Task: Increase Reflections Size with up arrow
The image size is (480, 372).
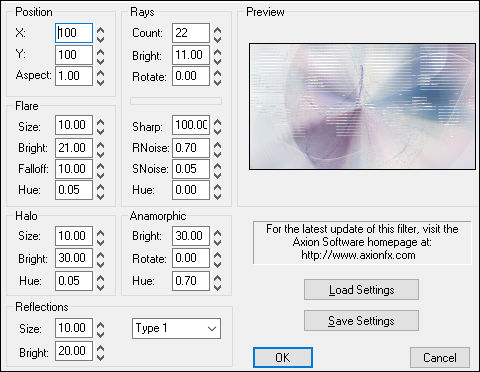Action: pyautogui.click(x=100, y=324)
